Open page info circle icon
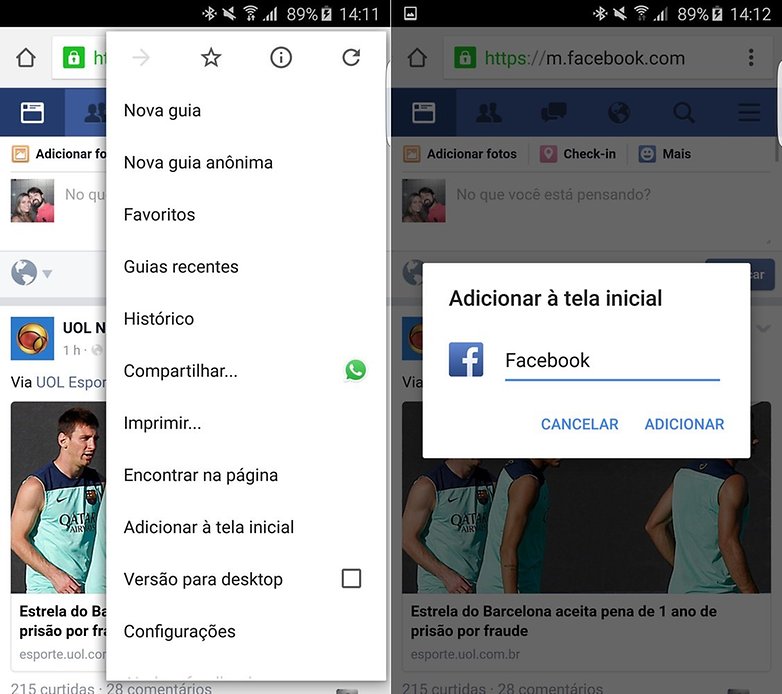 (281, 58)
